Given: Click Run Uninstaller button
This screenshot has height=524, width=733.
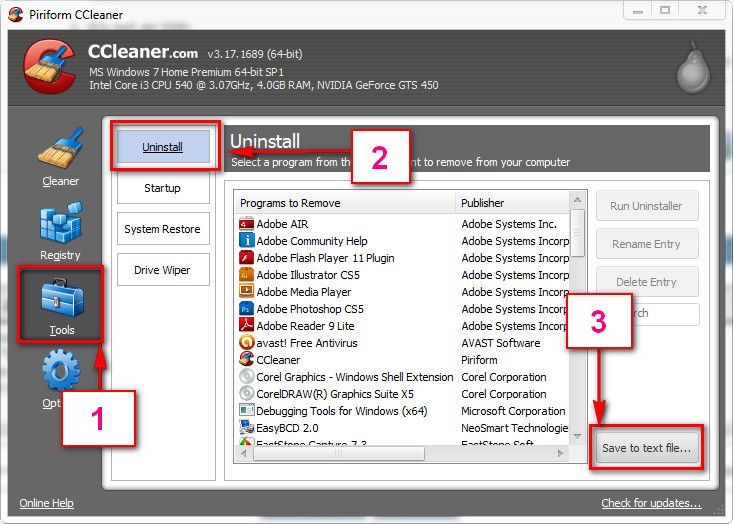Looking at the screenshot, I should click(x=647, y=206).
